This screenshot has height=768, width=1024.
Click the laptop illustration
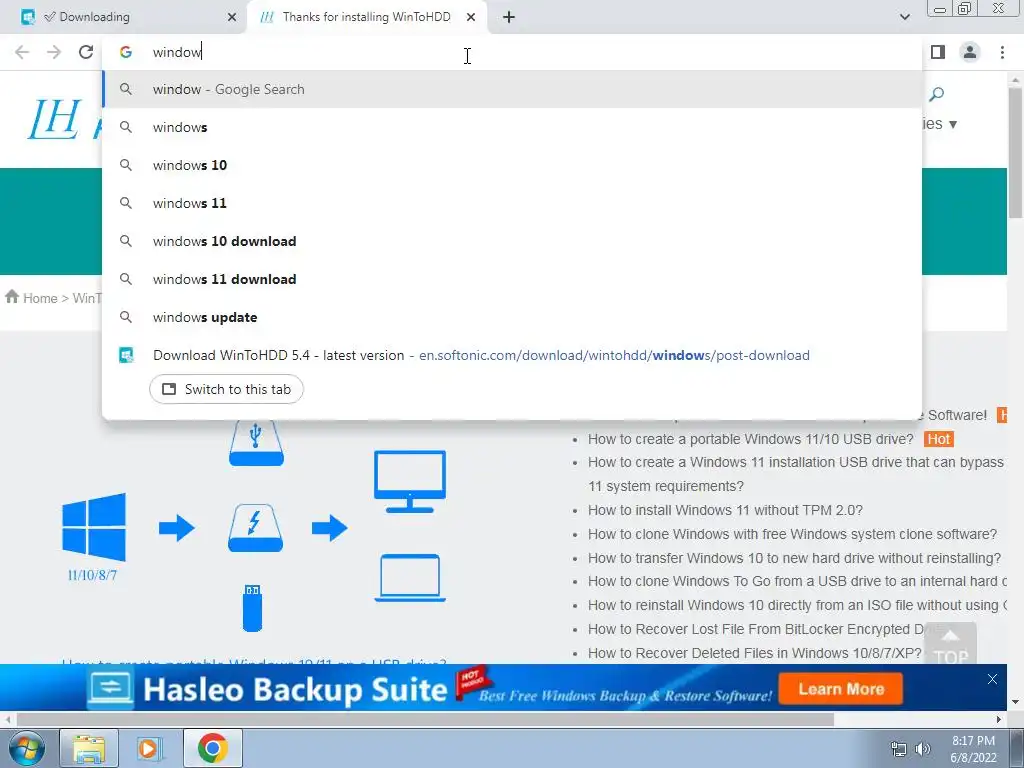410,578
